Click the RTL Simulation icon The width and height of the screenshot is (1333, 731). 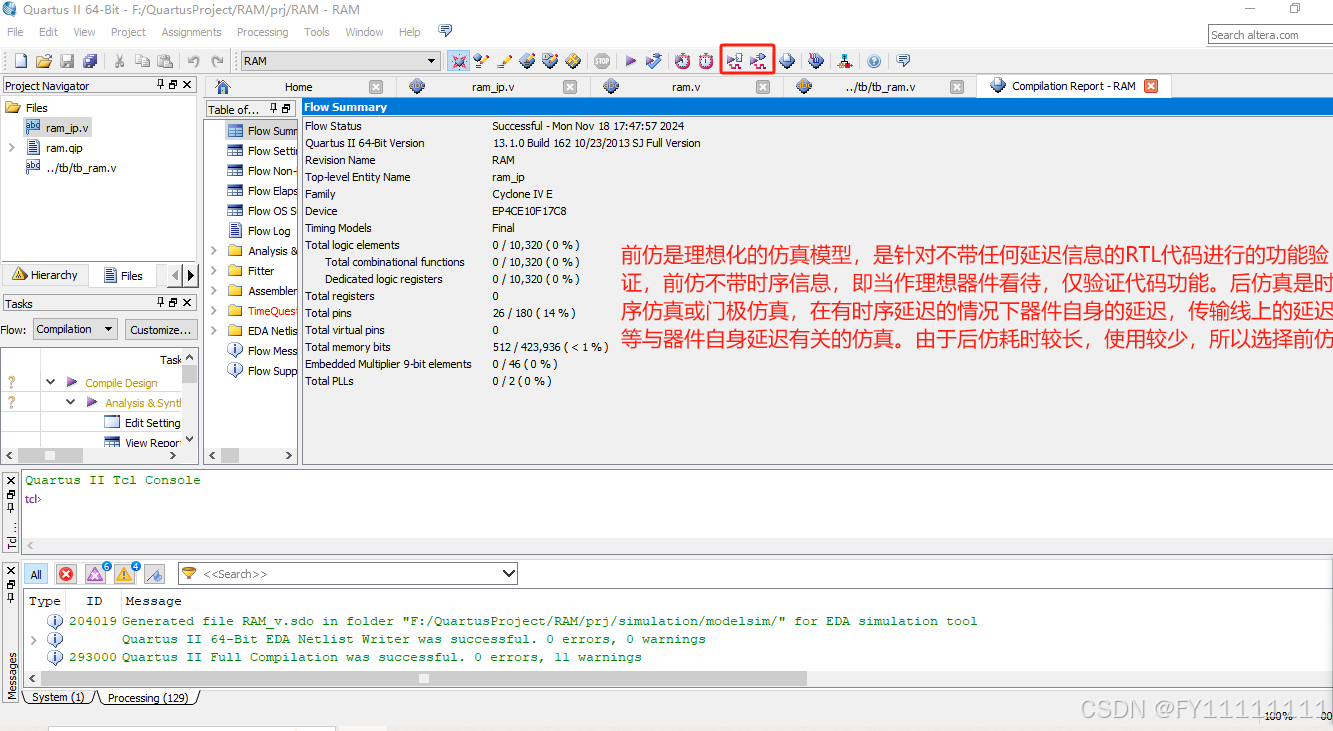735,61
